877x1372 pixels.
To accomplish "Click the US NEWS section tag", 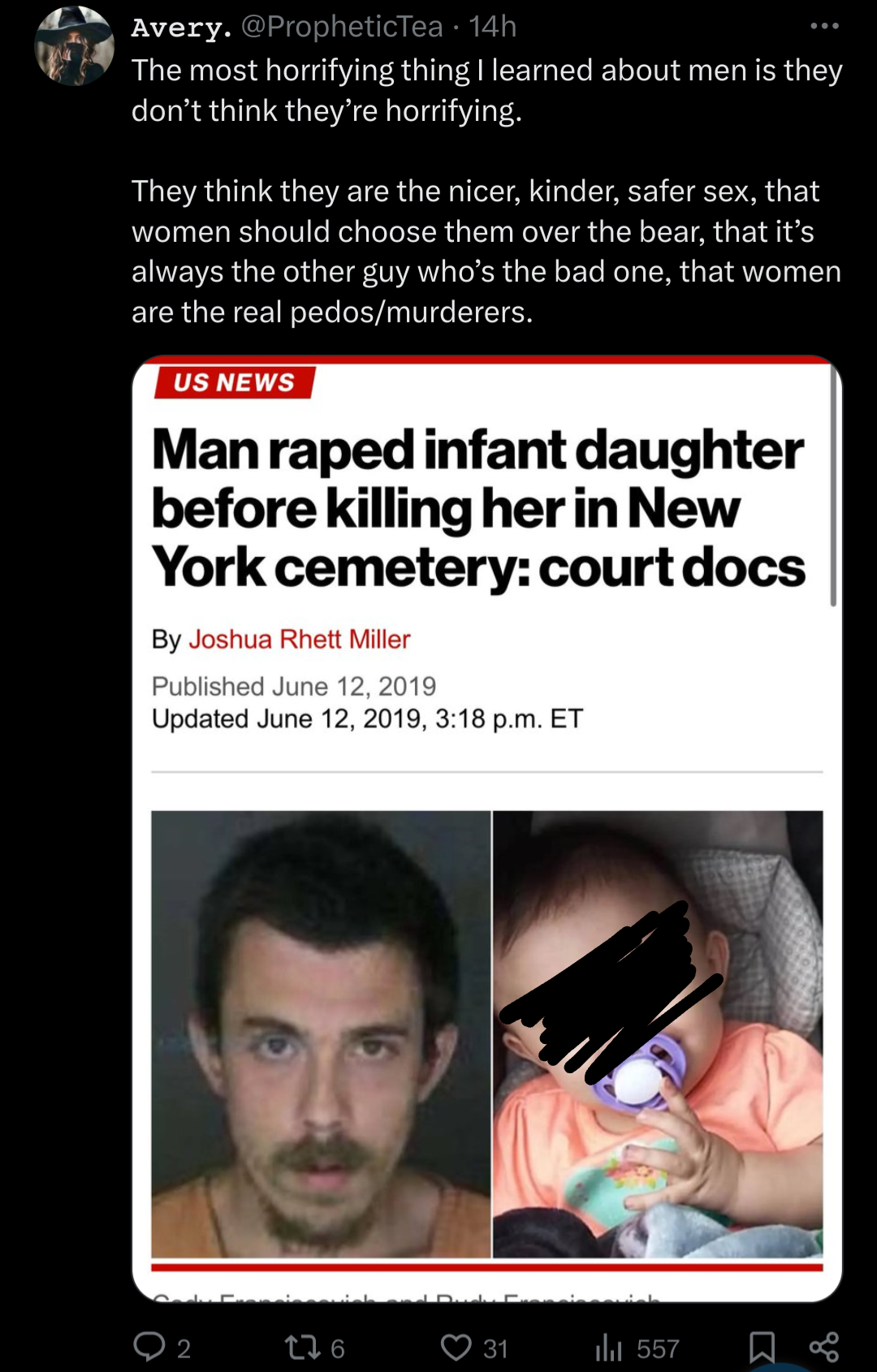I will pos(234,382).
